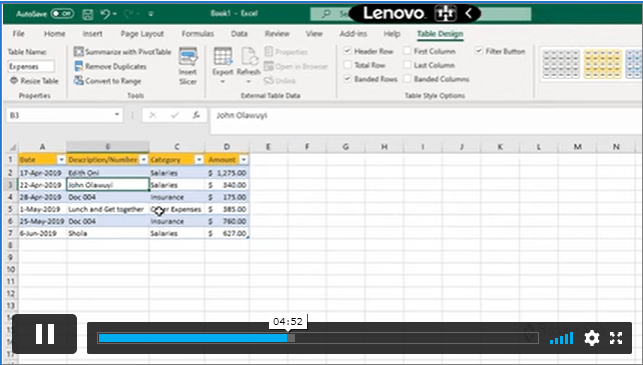The height and width of the screenshot is (365, 643).
Task: Open the Add-ins tab
Action: (353, 34)
